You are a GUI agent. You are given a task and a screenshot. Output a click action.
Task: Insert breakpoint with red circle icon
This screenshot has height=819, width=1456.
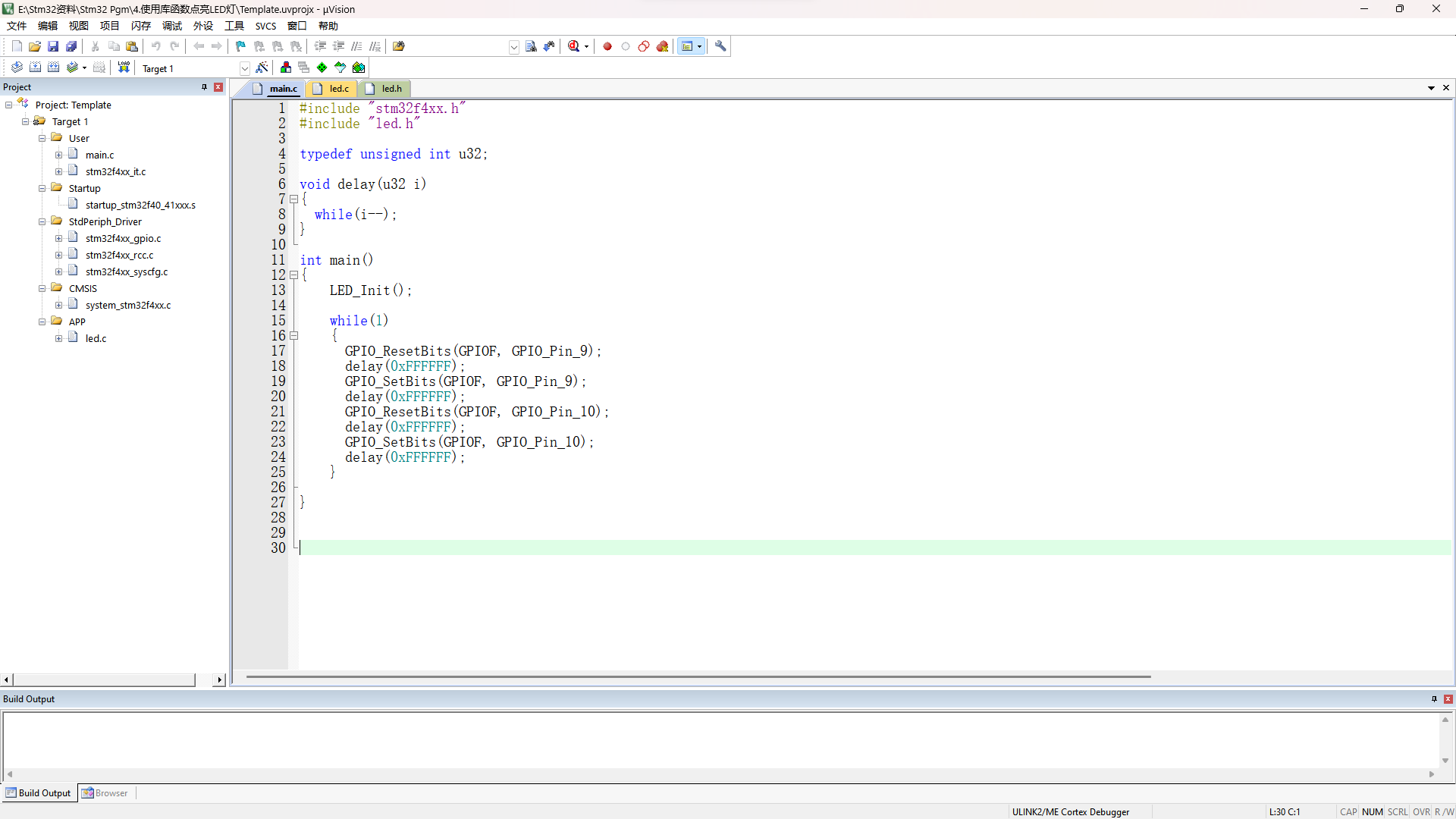(x=607, y=46)
